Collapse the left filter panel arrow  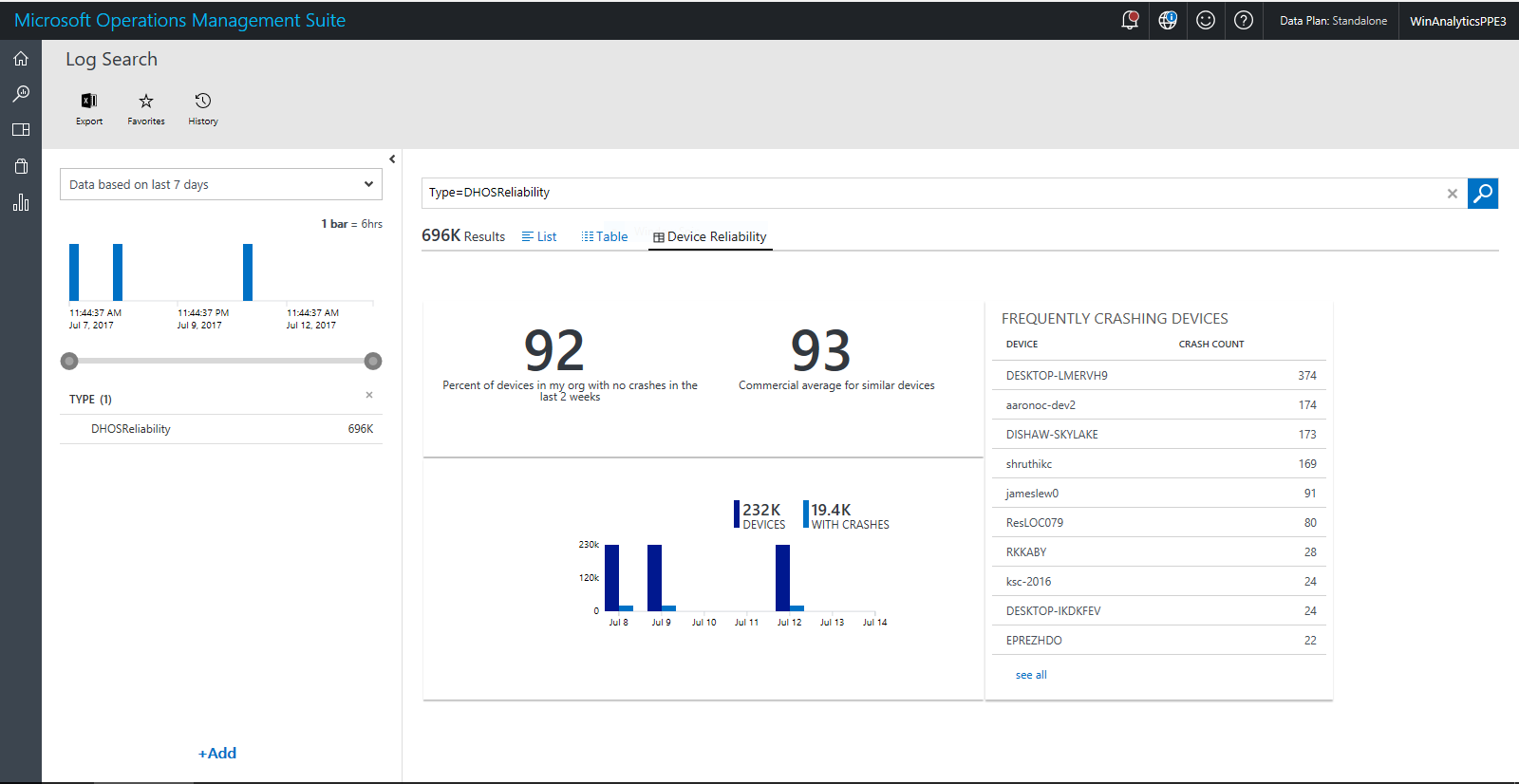(392, 159)
